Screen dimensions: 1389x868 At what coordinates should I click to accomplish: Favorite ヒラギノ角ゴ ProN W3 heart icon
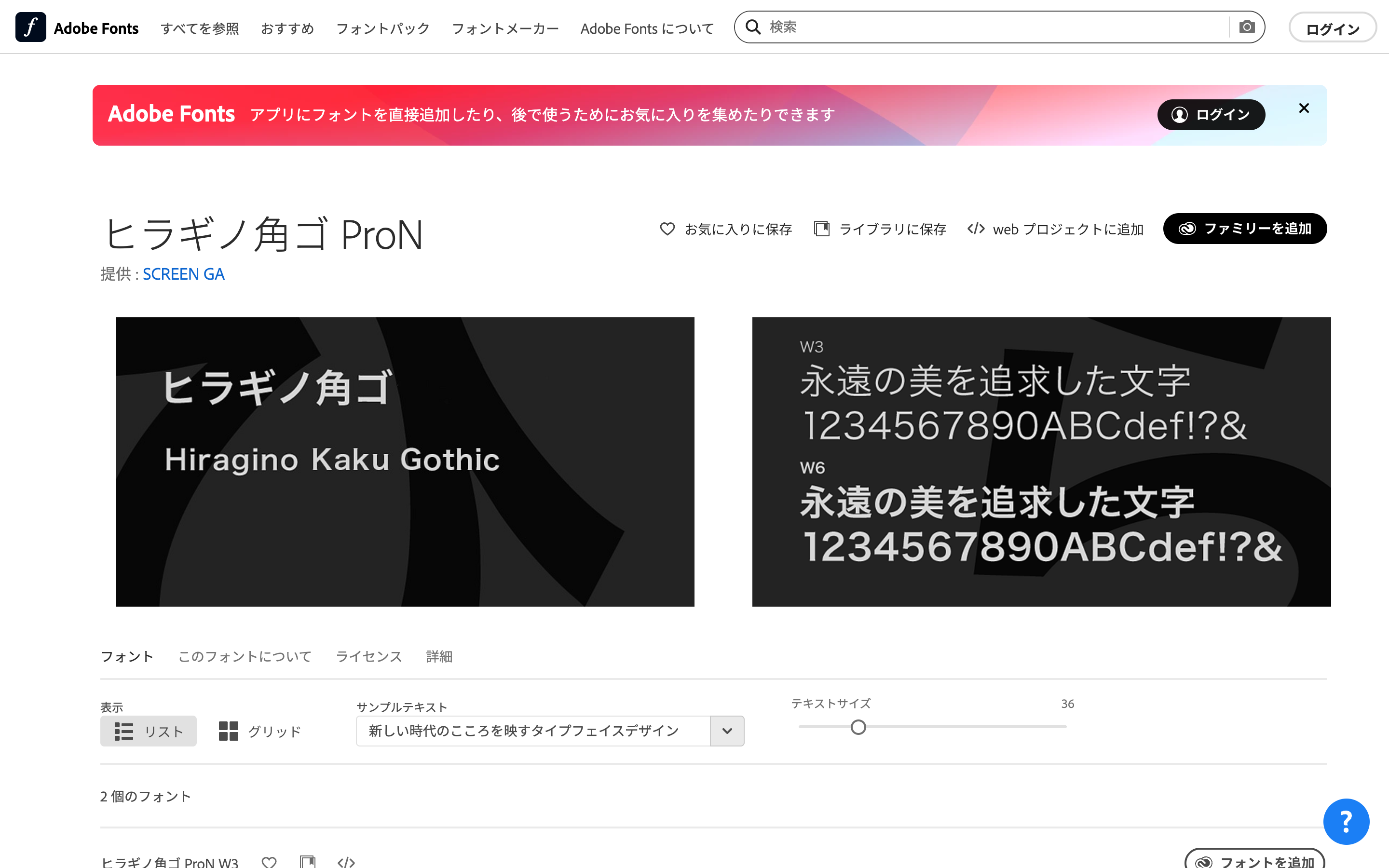tap(269, 862)
